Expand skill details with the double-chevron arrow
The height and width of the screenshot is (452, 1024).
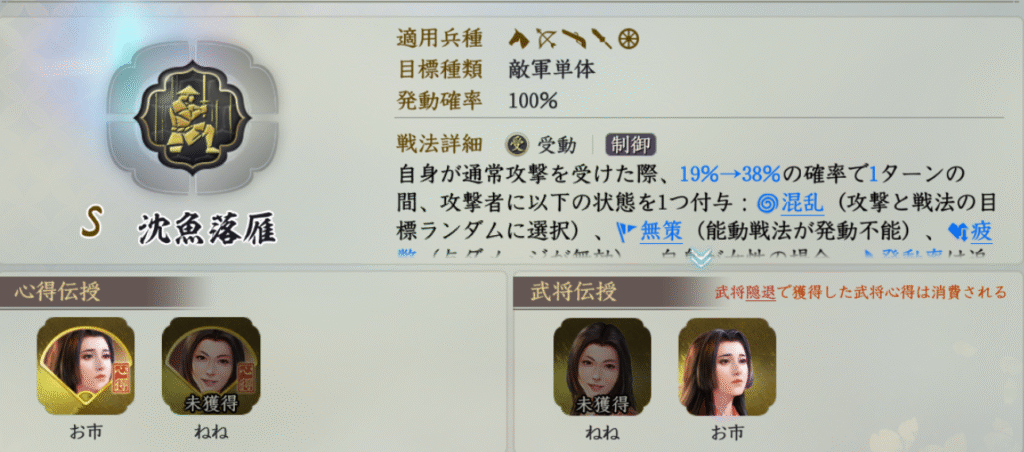(x=701, y=259)
